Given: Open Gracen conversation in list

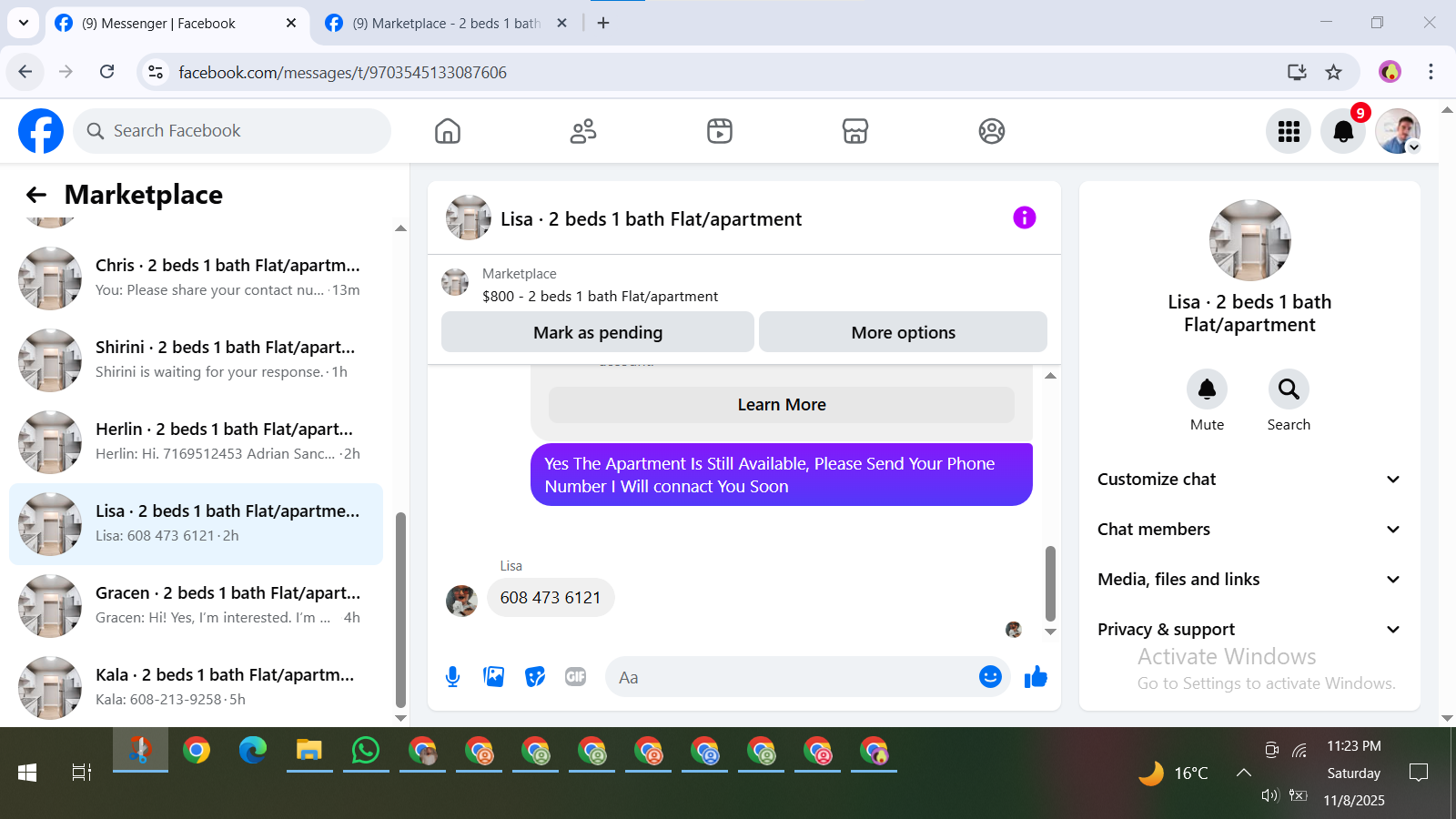Looking at the screenshot, I should [196, 605].
